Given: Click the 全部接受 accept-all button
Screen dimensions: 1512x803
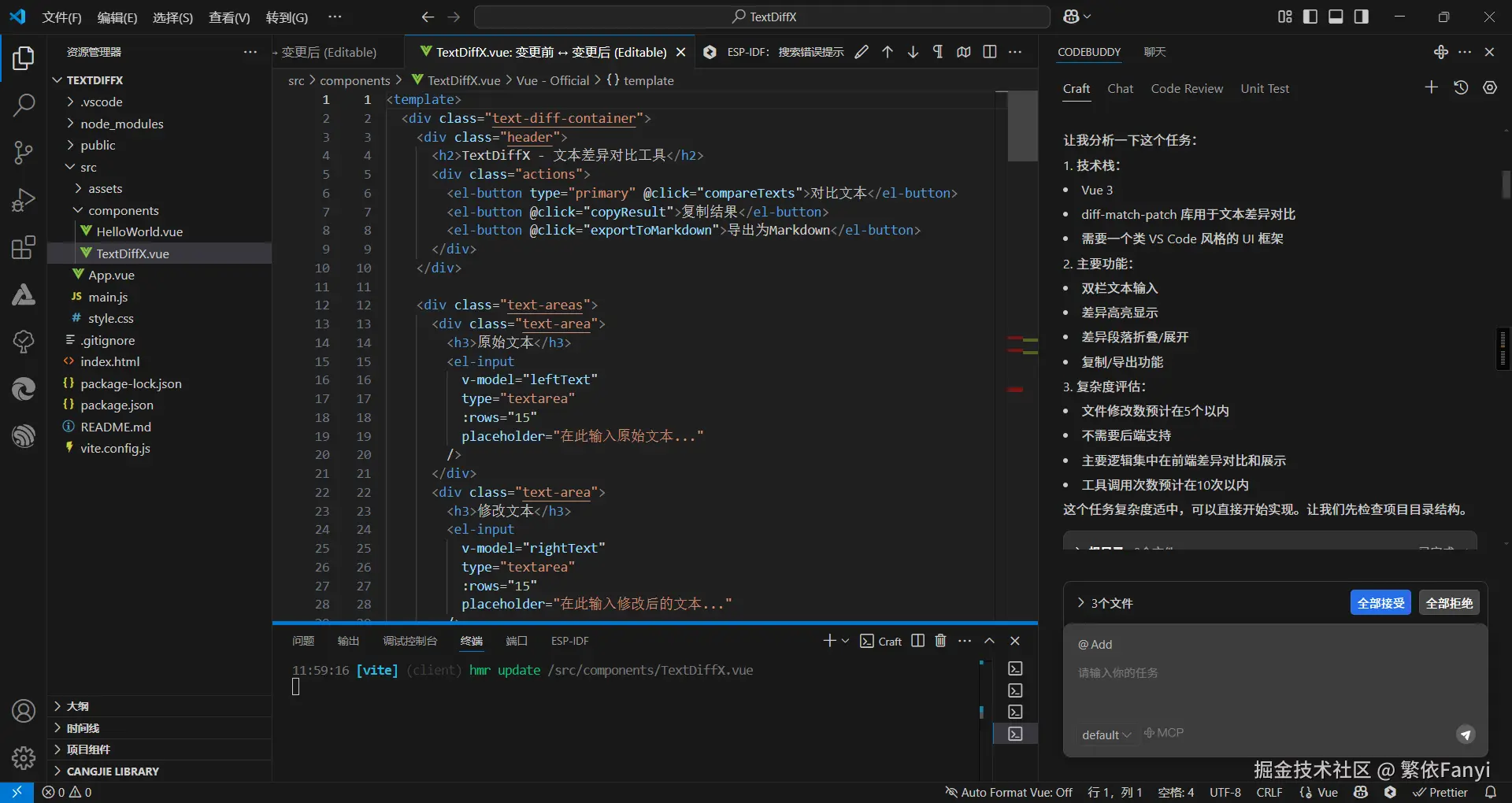Looking at the screenshot, I should coord(1381,602).
